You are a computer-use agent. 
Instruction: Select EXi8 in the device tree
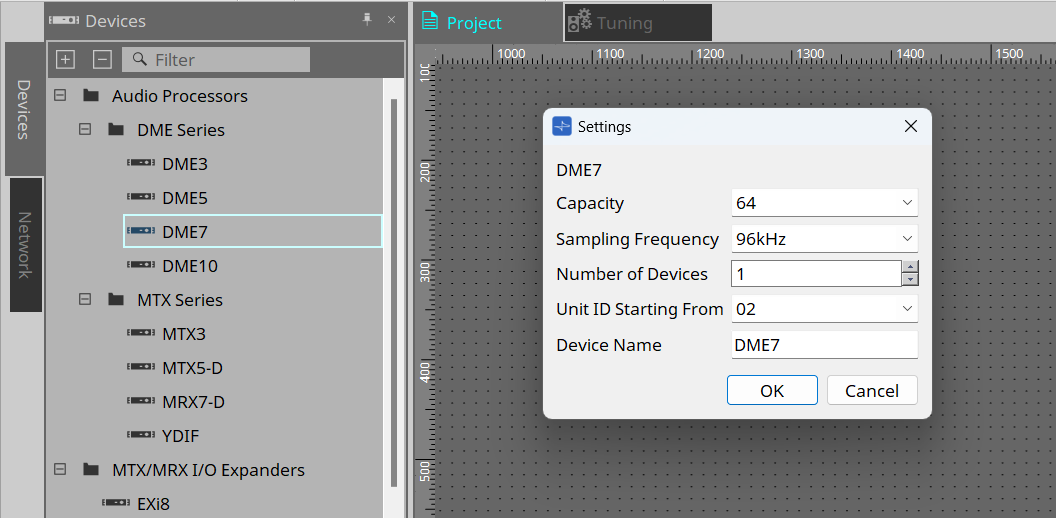click(154, 503)
